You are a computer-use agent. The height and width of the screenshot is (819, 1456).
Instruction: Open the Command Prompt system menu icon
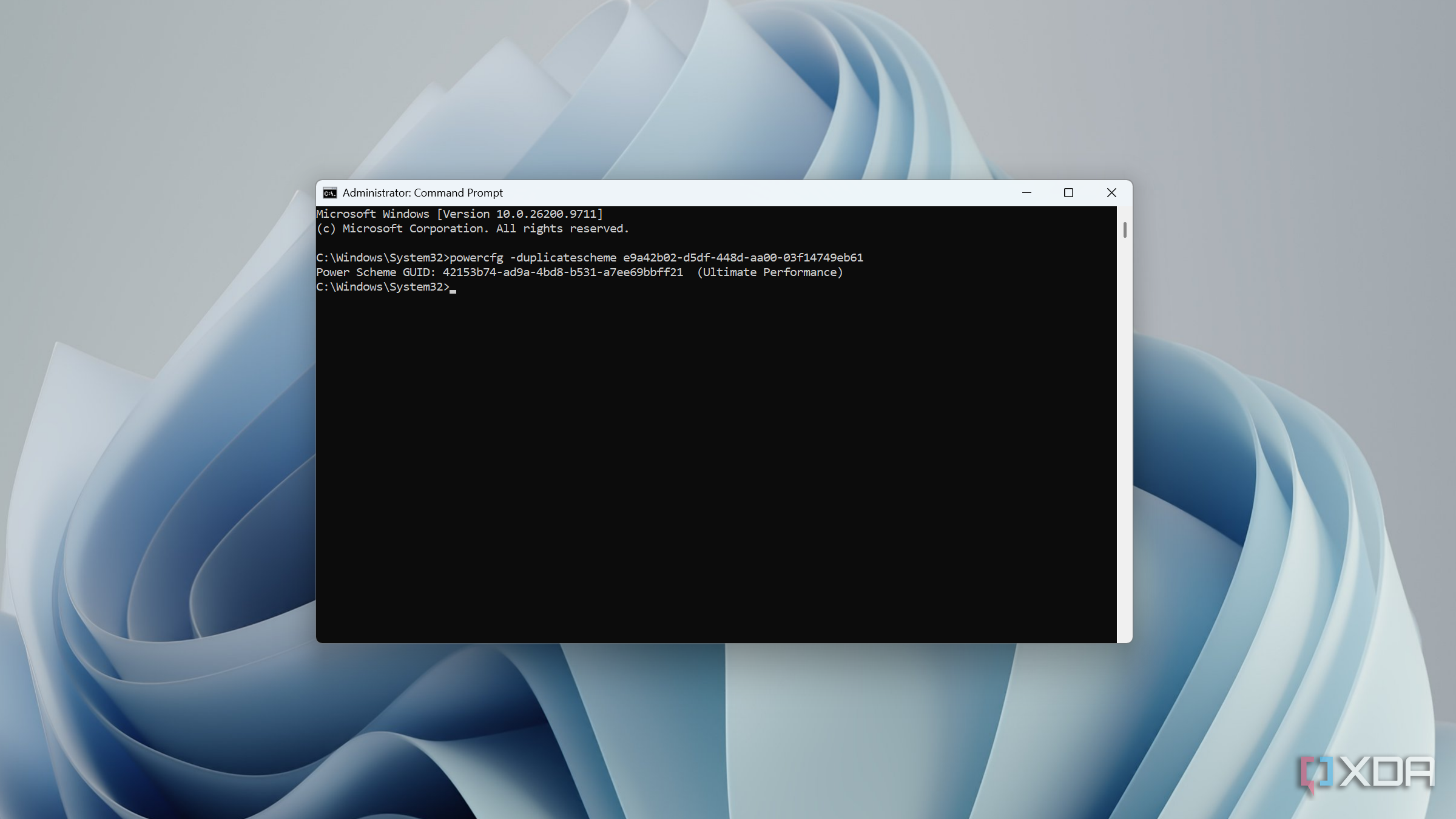(329, 193)
